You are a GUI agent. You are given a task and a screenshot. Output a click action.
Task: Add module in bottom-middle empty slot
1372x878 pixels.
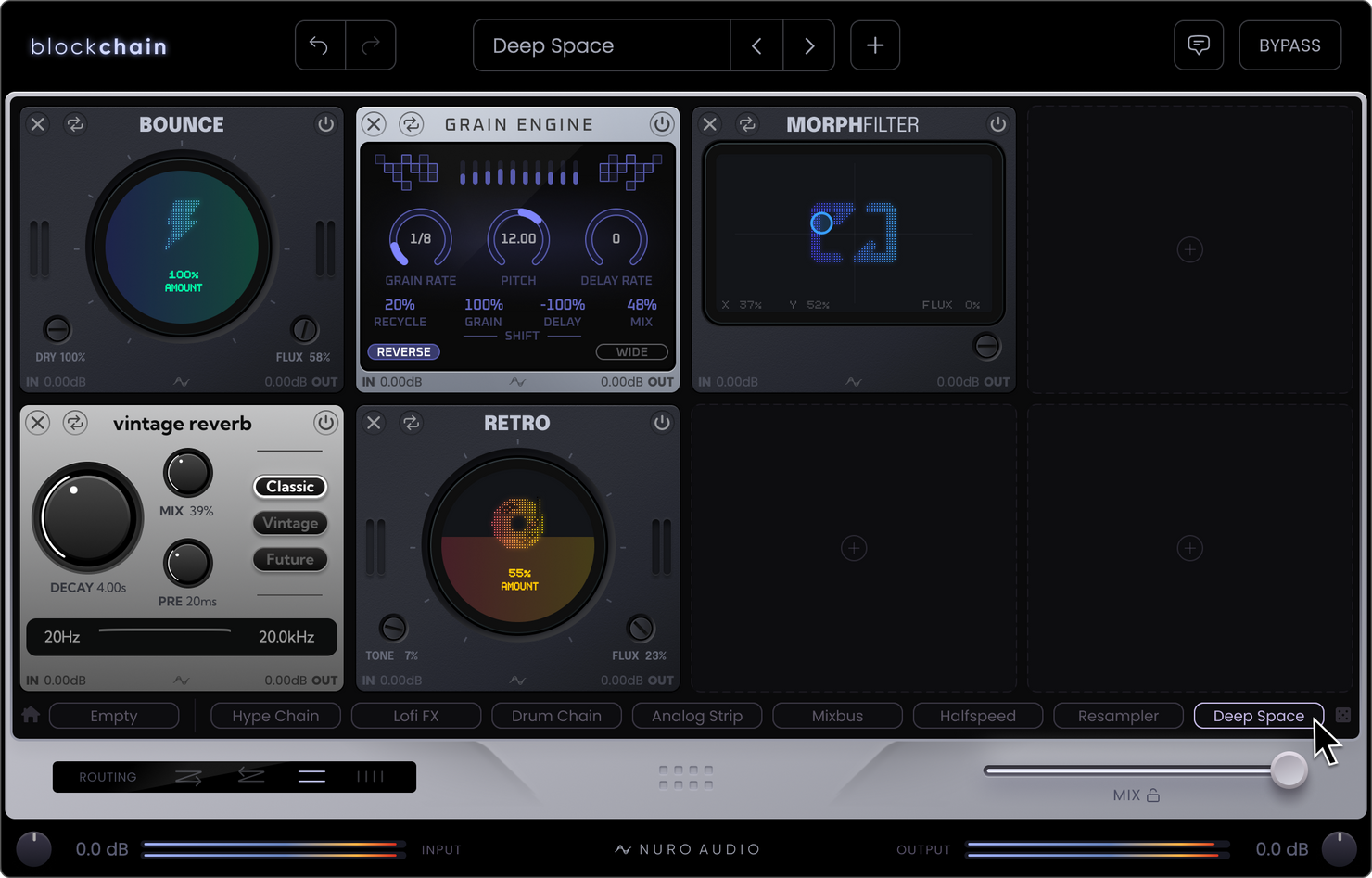pyautogui.click(x=854, y=549)
